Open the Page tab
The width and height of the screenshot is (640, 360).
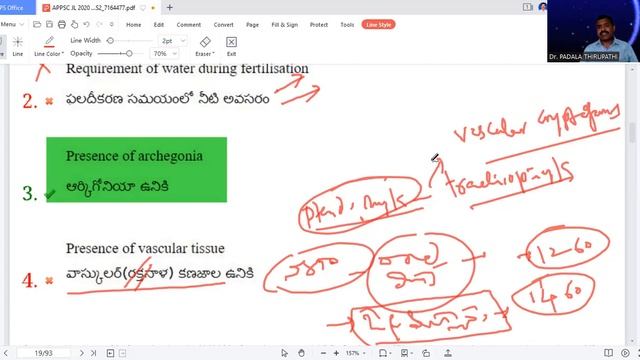tap(252, 25)
